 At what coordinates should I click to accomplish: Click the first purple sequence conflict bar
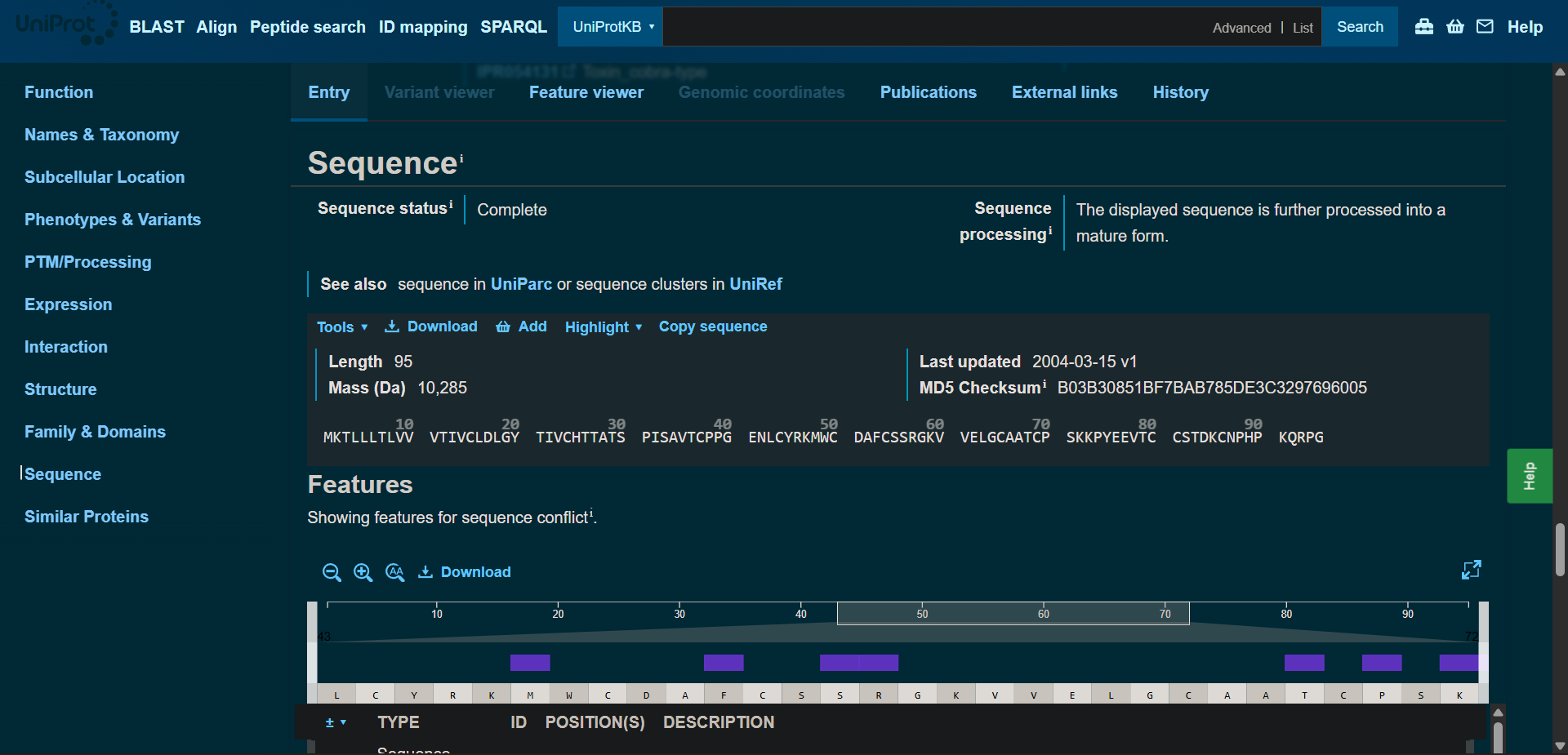pos(530,663)
